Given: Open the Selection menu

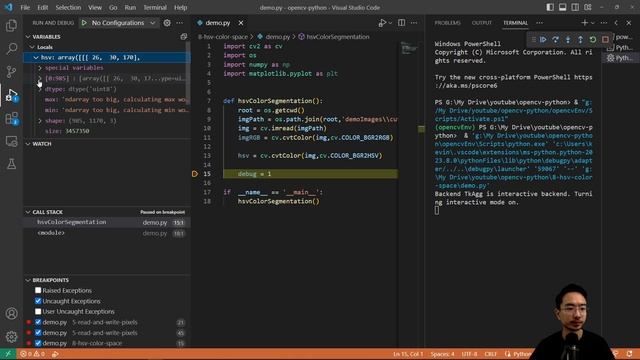Looking at the screenshot, I should coord(68,7).
